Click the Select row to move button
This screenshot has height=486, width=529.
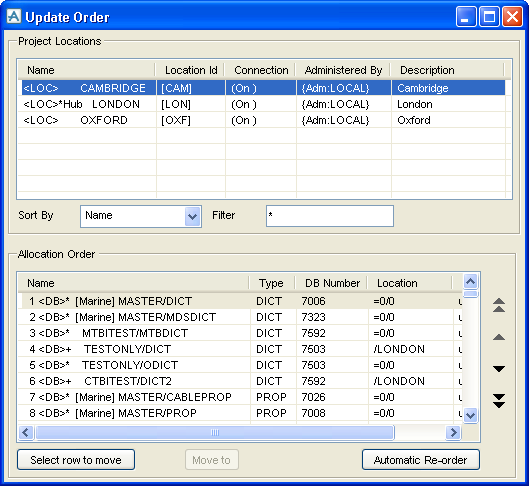(x=76, y=460)
